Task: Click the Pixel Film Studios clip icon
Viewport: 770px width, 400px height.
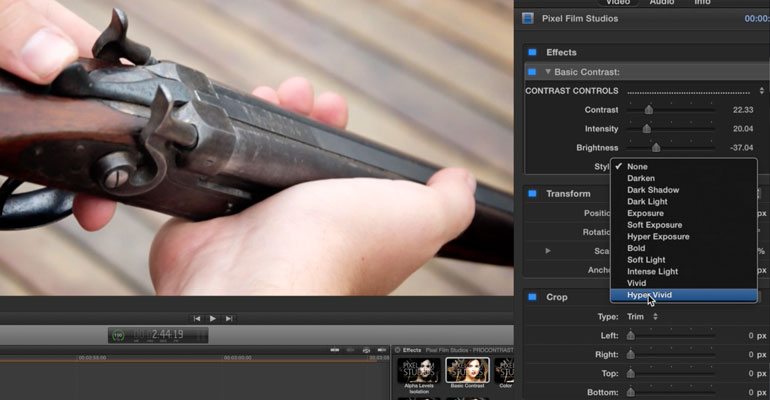Action: (x=528, y=19)
